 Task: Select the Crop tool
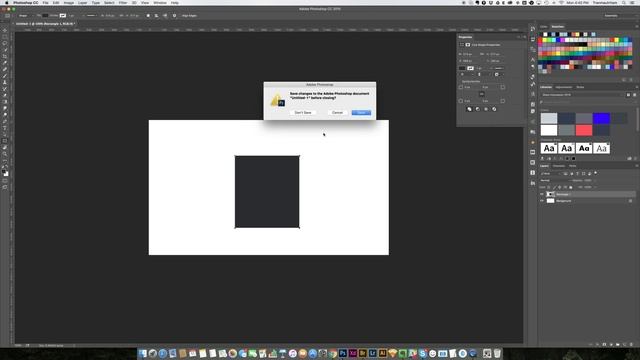click(x=5, y=56)
